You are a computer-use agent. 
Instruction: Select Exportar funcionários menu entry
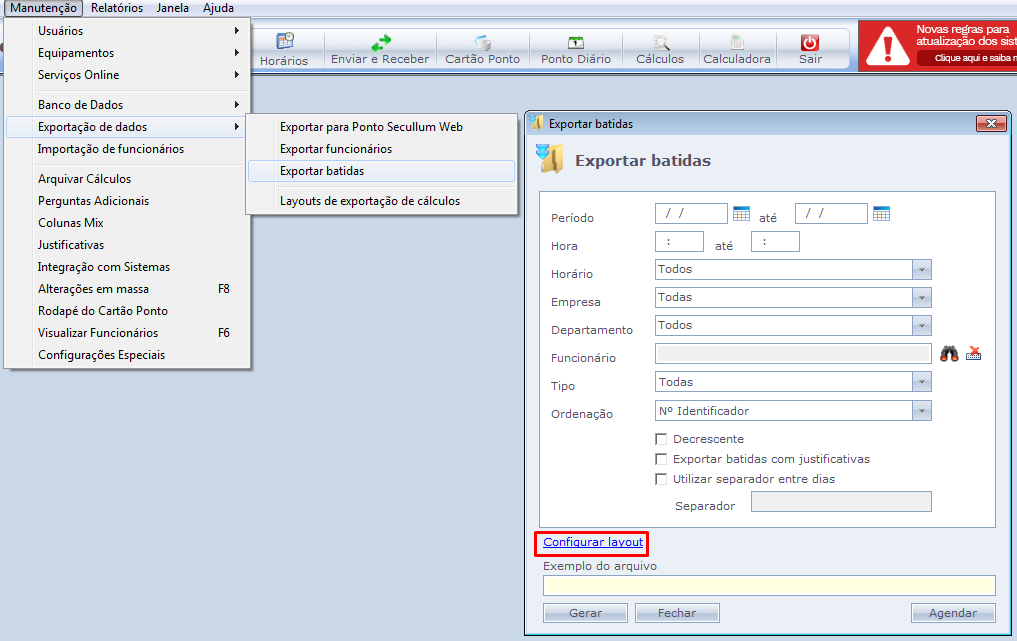click(x=336, y=149)
